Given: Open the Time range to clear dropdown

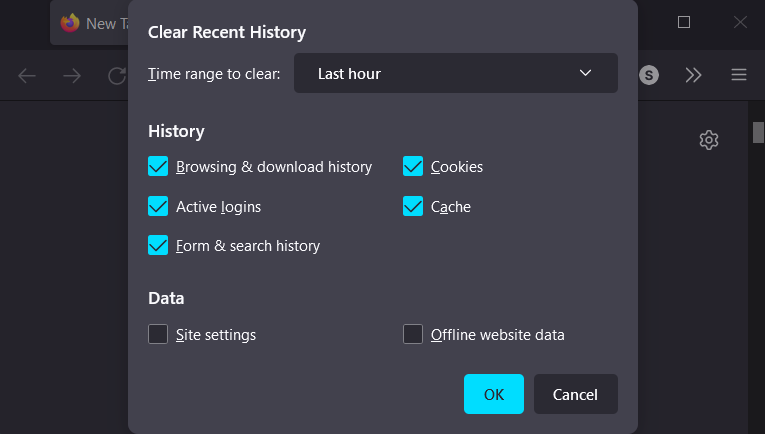Looking at the screenshot, I should click(x=455, y=74).
